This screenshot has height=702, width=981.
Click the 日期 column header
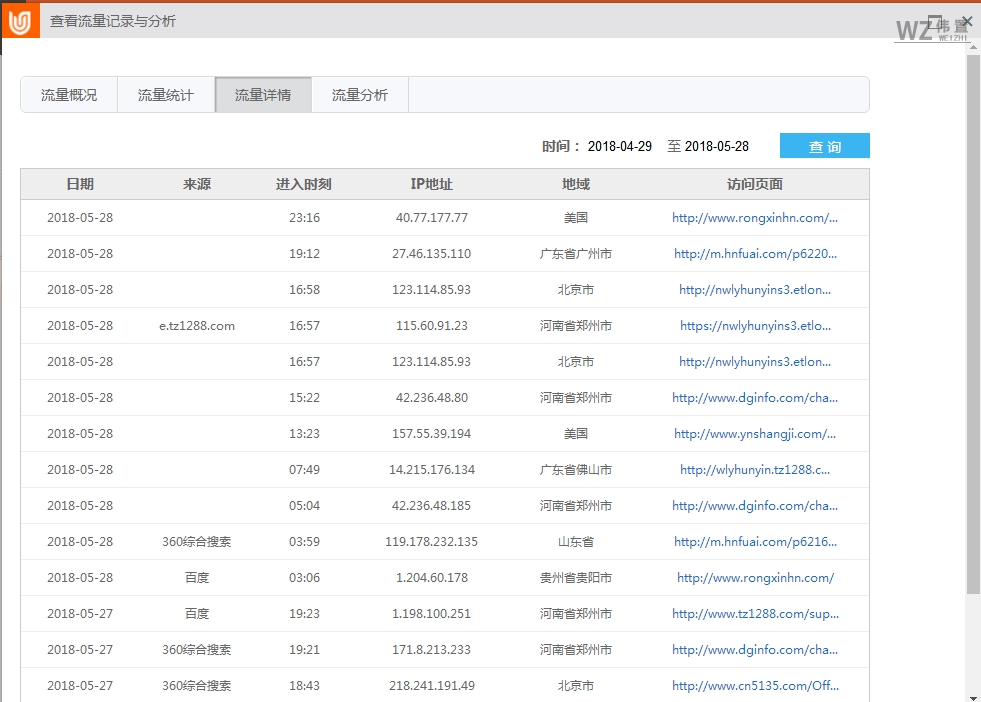click(x=81, y=184)
